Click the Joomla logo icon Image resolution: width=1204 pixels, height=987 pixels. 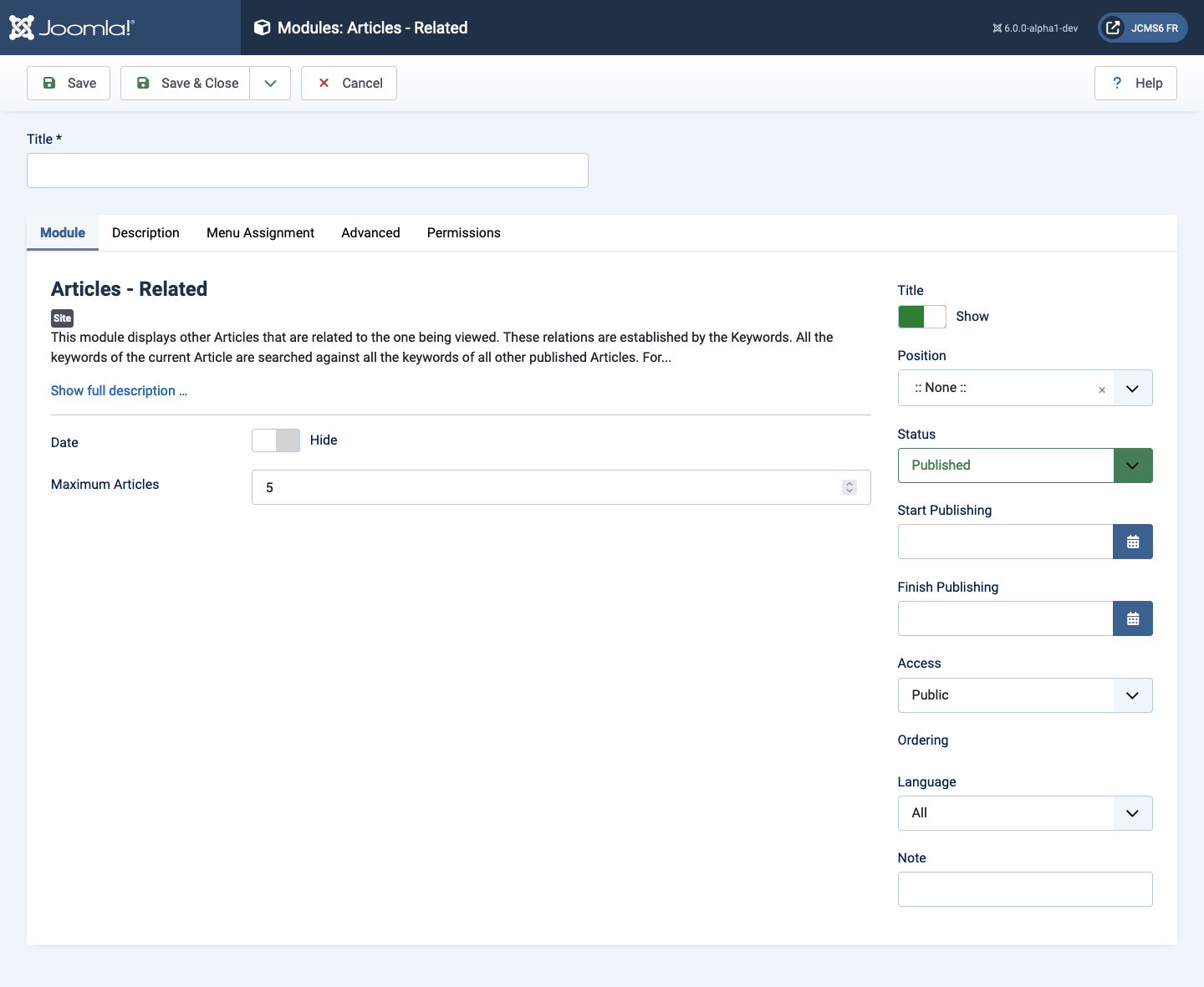coord(22,28)
